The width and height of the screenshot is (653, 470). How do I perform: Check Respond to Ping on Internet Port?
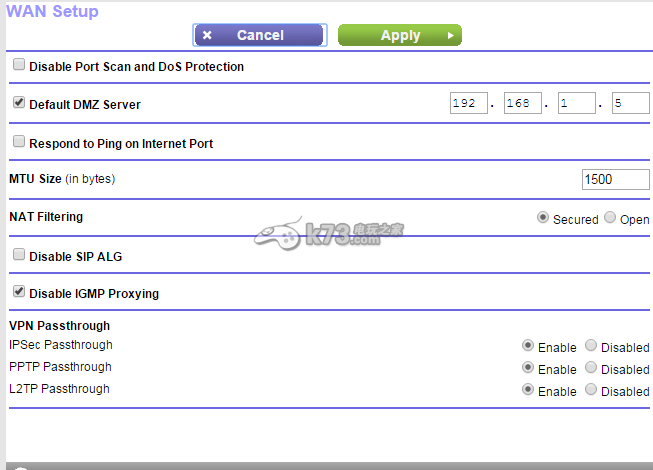pyautogui.click(x=19, y=142)
